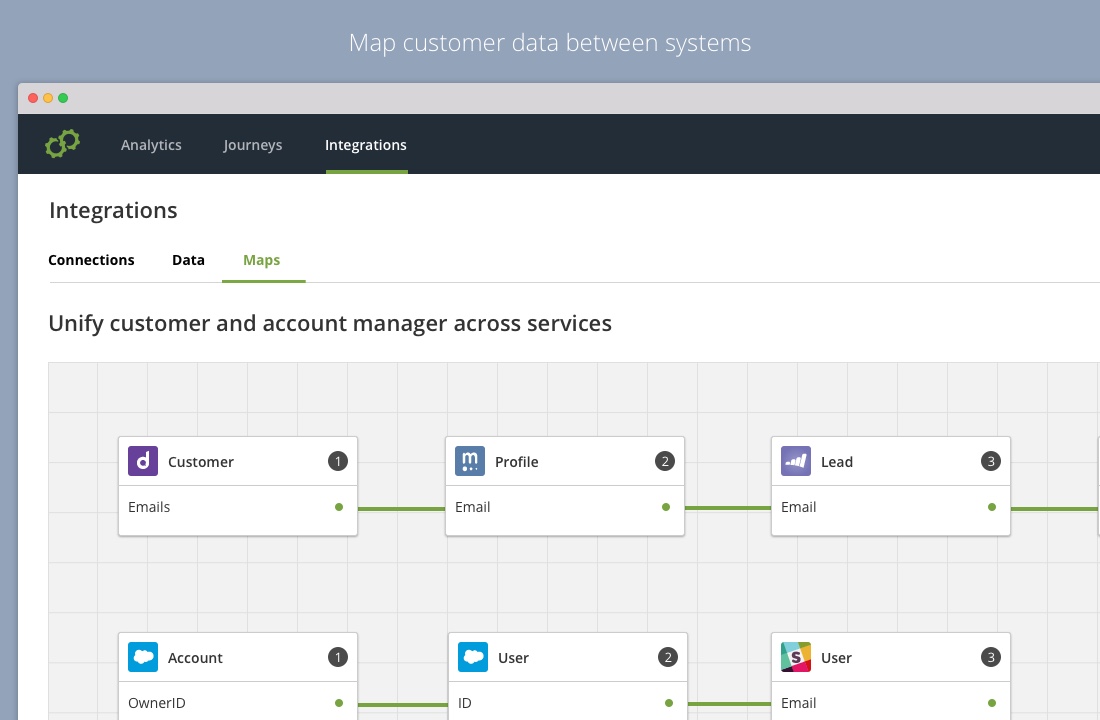Screen dimensions: 1100x720
Task: Toggle the Email field dot on Profile card
Action: point(667,507)
